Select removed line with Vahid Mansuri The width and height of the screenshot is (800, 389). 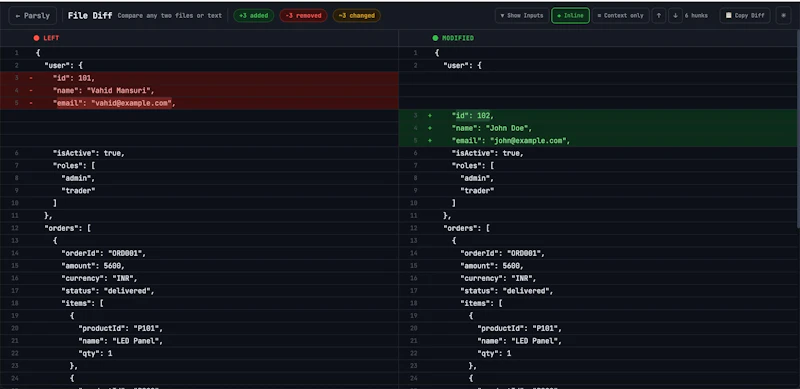(199, 90)
